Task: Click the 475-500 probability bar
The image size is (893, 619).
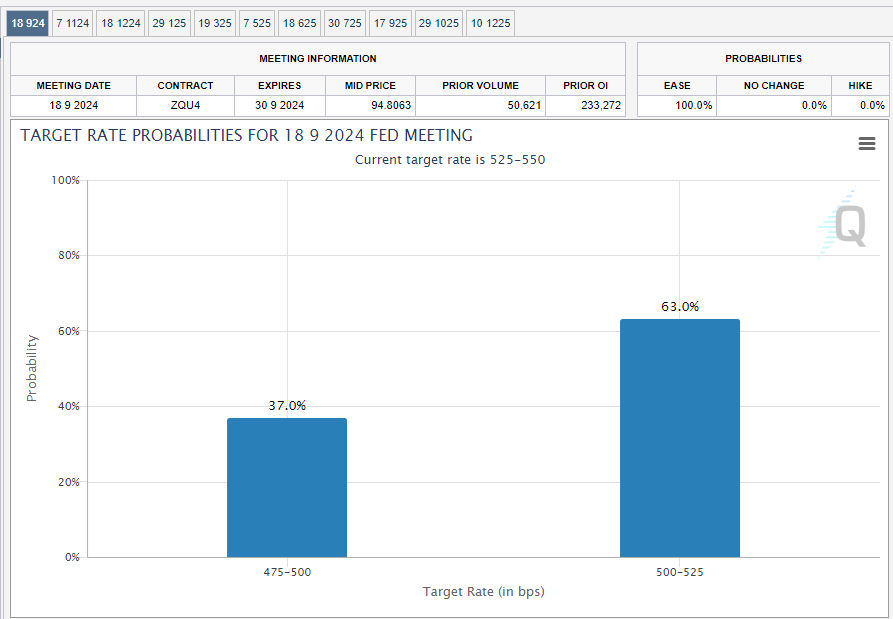Action: coord(287,487)
